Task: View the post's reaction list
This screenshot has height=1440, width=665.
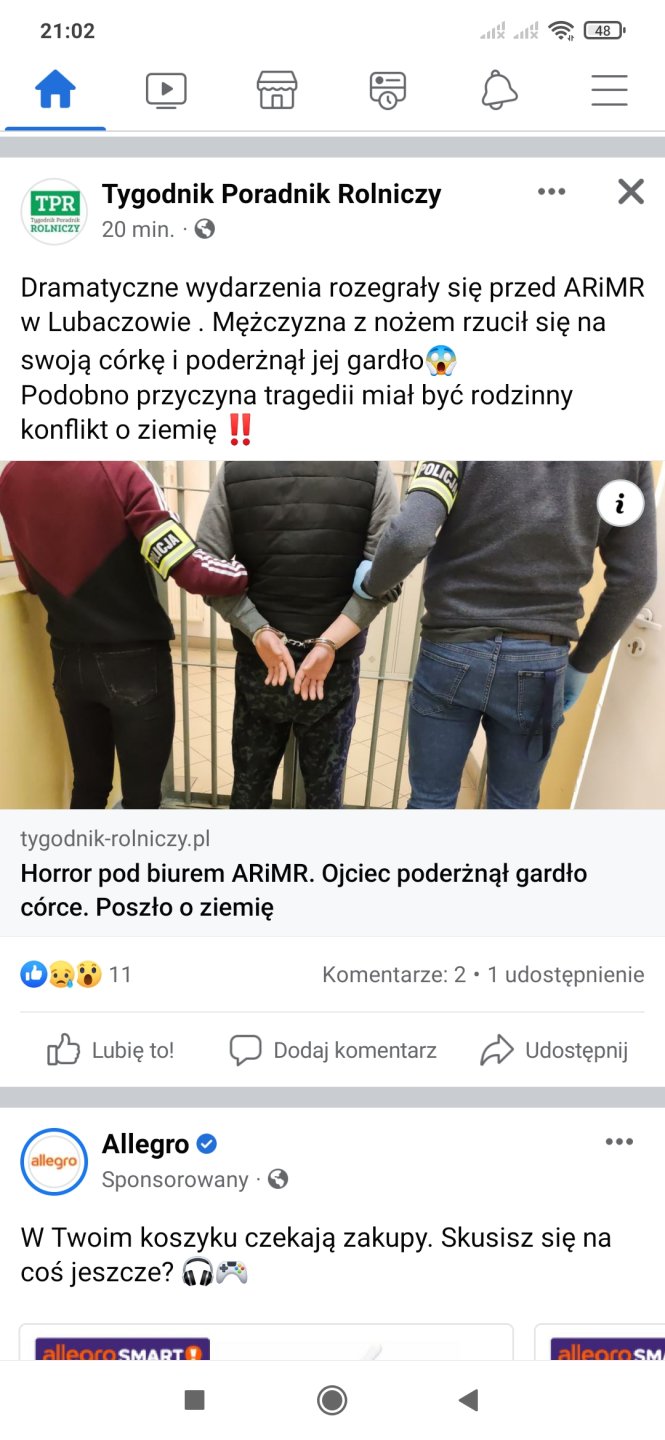Action: (76, 974)
